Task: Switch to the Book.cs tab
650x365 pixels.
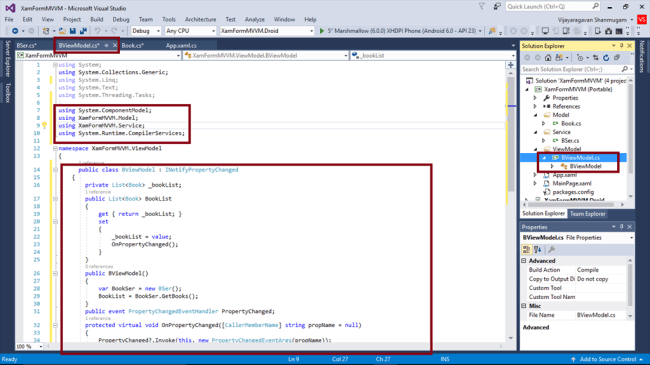Action: (x=133, y=46)
